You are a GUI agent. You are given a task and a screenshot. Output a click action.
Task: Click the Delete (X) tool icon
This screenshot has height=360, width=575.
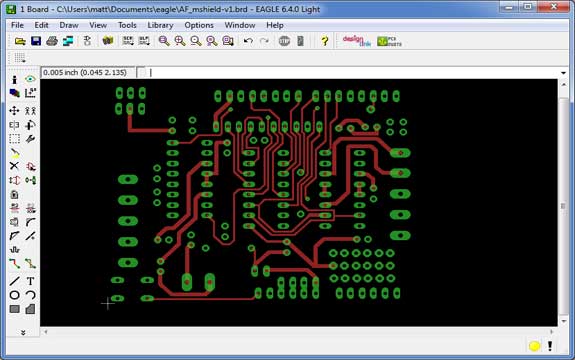tap(14, 166)
